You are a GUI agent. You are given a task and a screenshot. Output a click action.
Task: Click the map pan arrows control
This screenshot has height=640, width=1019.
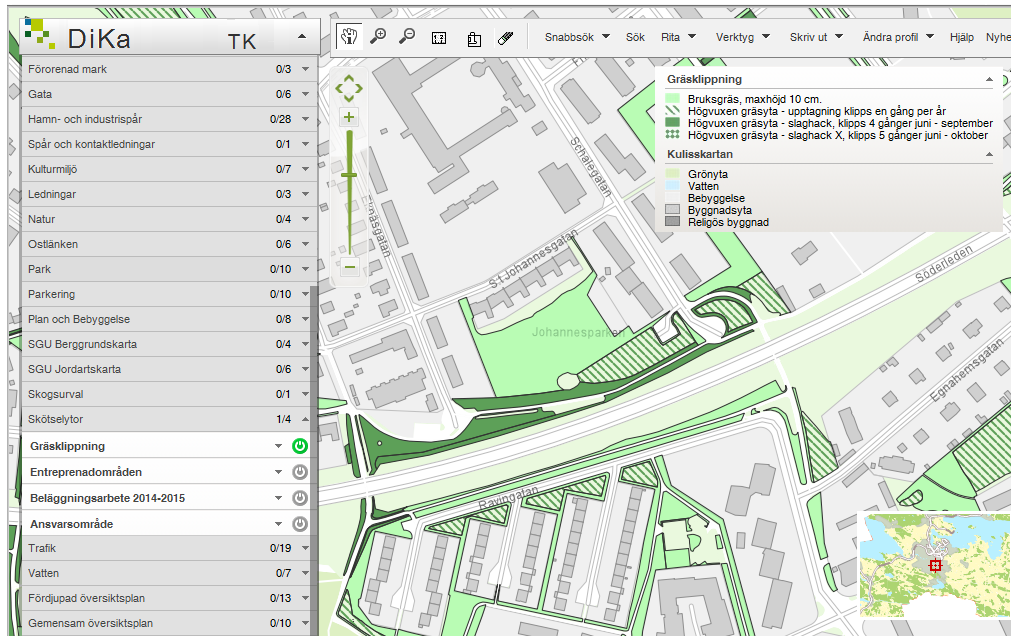(x=349, y=88)
